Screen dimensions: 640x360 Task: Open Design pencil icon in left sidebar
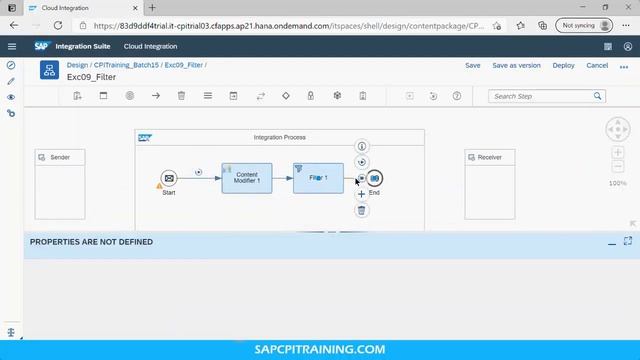coord(11,81)
